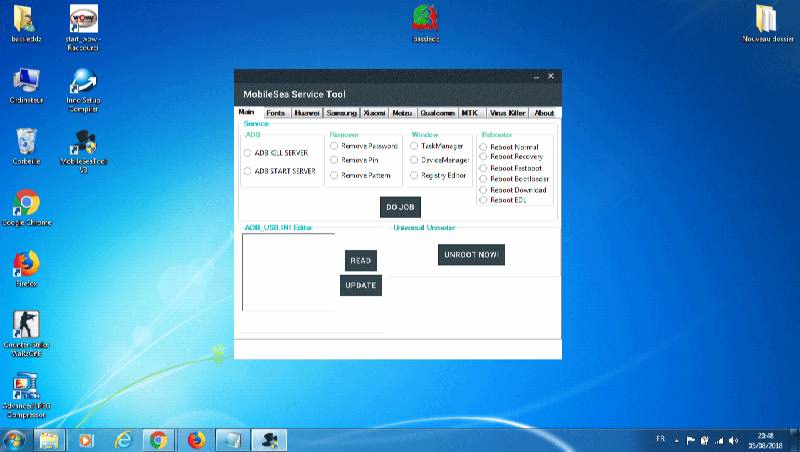Viewport: 800px width, 452px height.
Task: Open the Ordinateur desktop icon
Action: click(26, 86)
